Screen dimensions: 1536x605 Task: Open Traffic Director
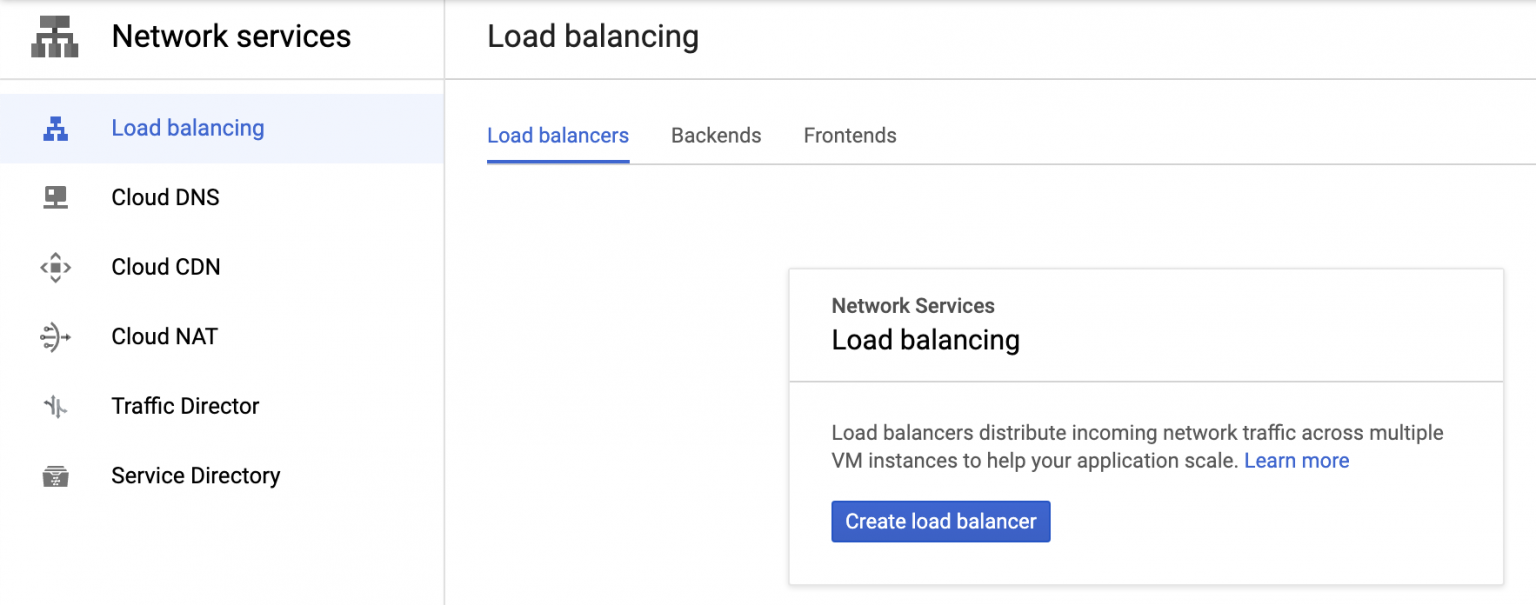tap(185, 406)
